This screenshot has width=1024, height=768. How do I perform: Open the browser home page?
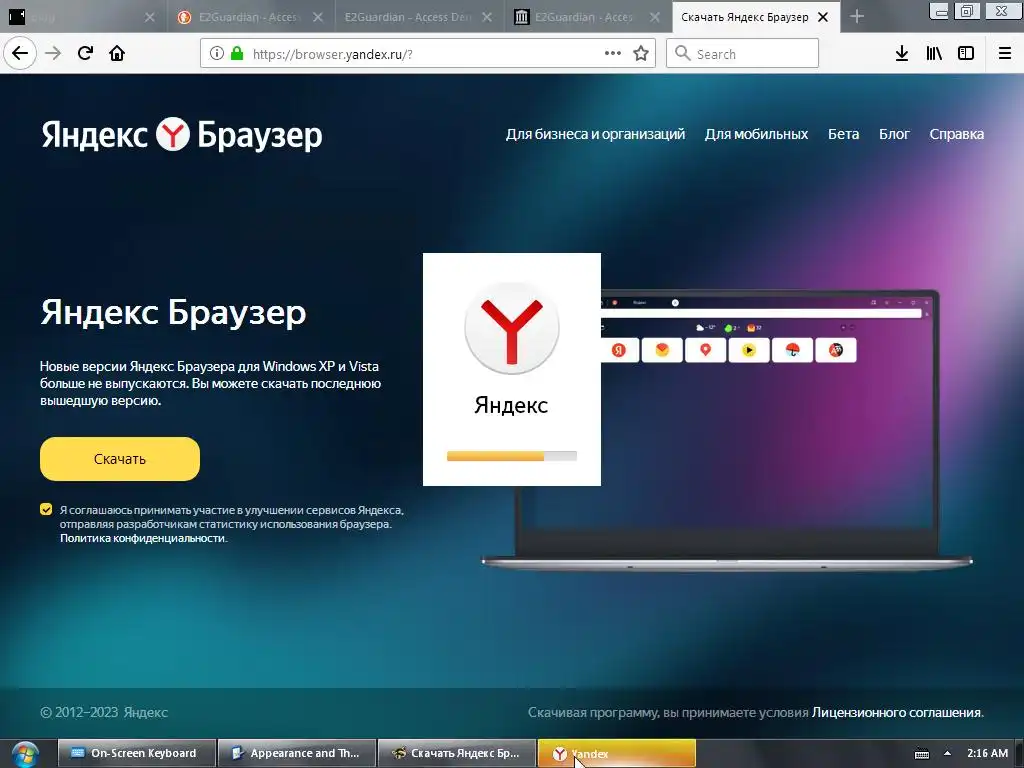117,54
